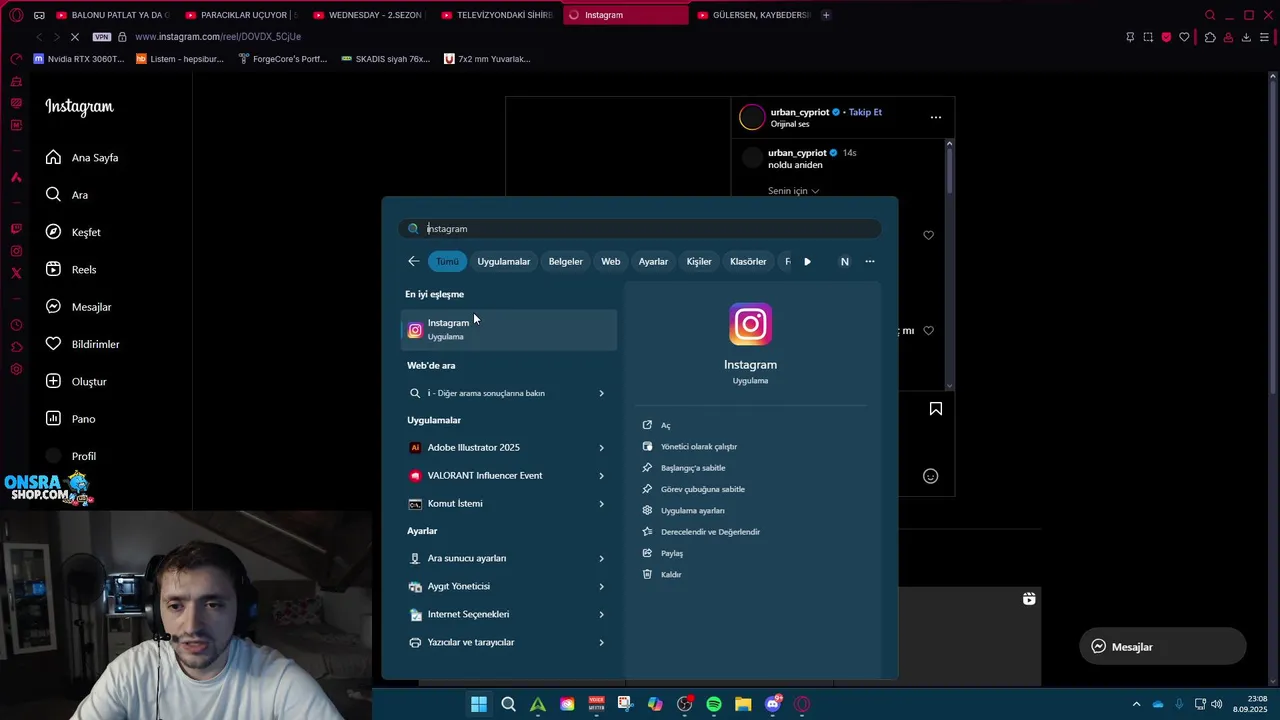This screenshot has width=1280, height=720.
Task: Open Discord from taskbar
Action: click(x=773, y=704)
